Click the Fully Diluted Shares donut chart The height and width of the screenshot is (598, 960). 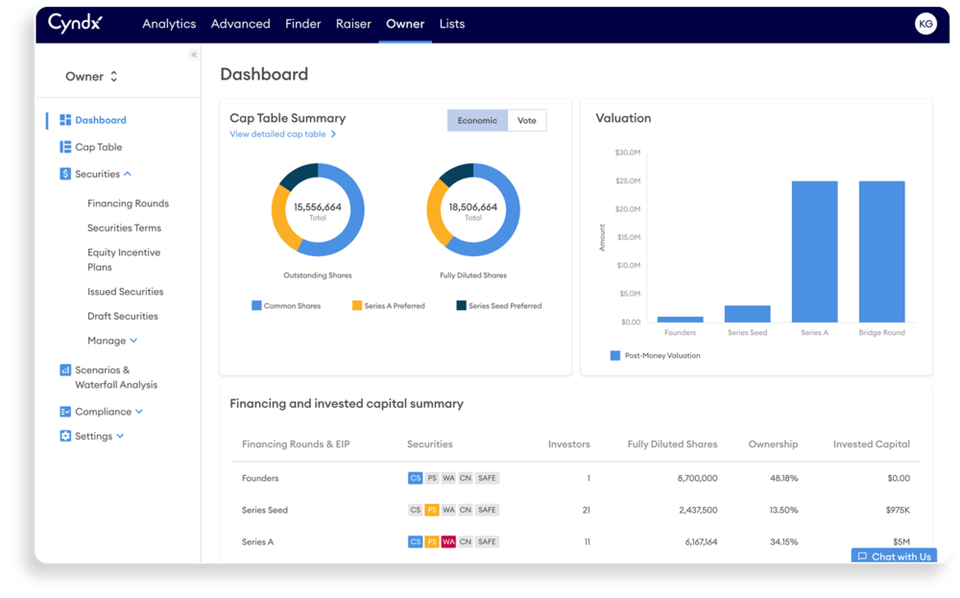pos(473,210)
